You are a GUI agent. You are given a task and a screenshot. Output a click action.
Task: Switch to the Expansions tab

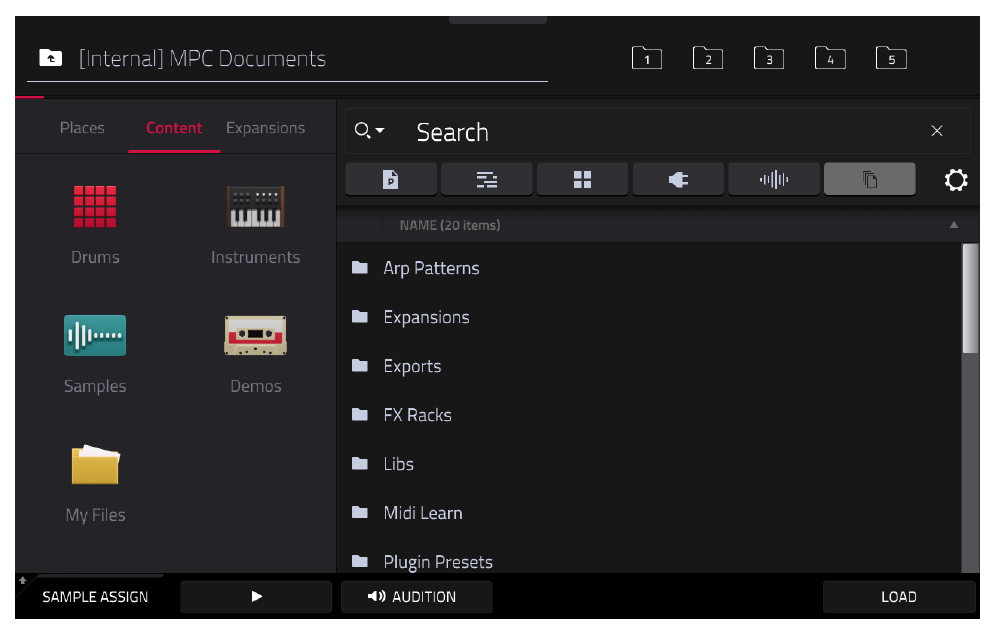tap(266, 128)
